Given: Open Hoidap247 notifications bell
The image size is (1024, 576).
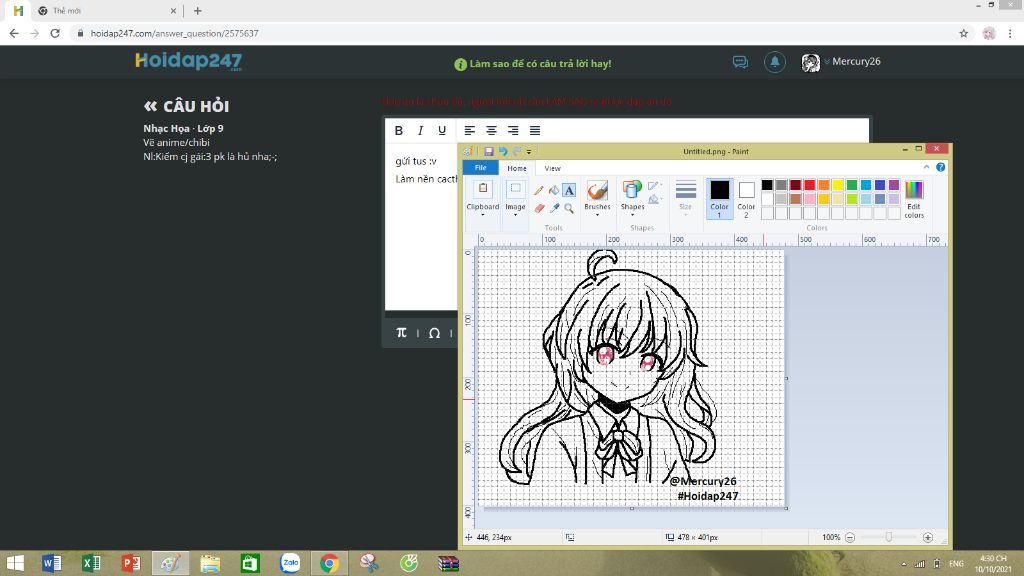Looking at the screenshot, I should [775, 62].
